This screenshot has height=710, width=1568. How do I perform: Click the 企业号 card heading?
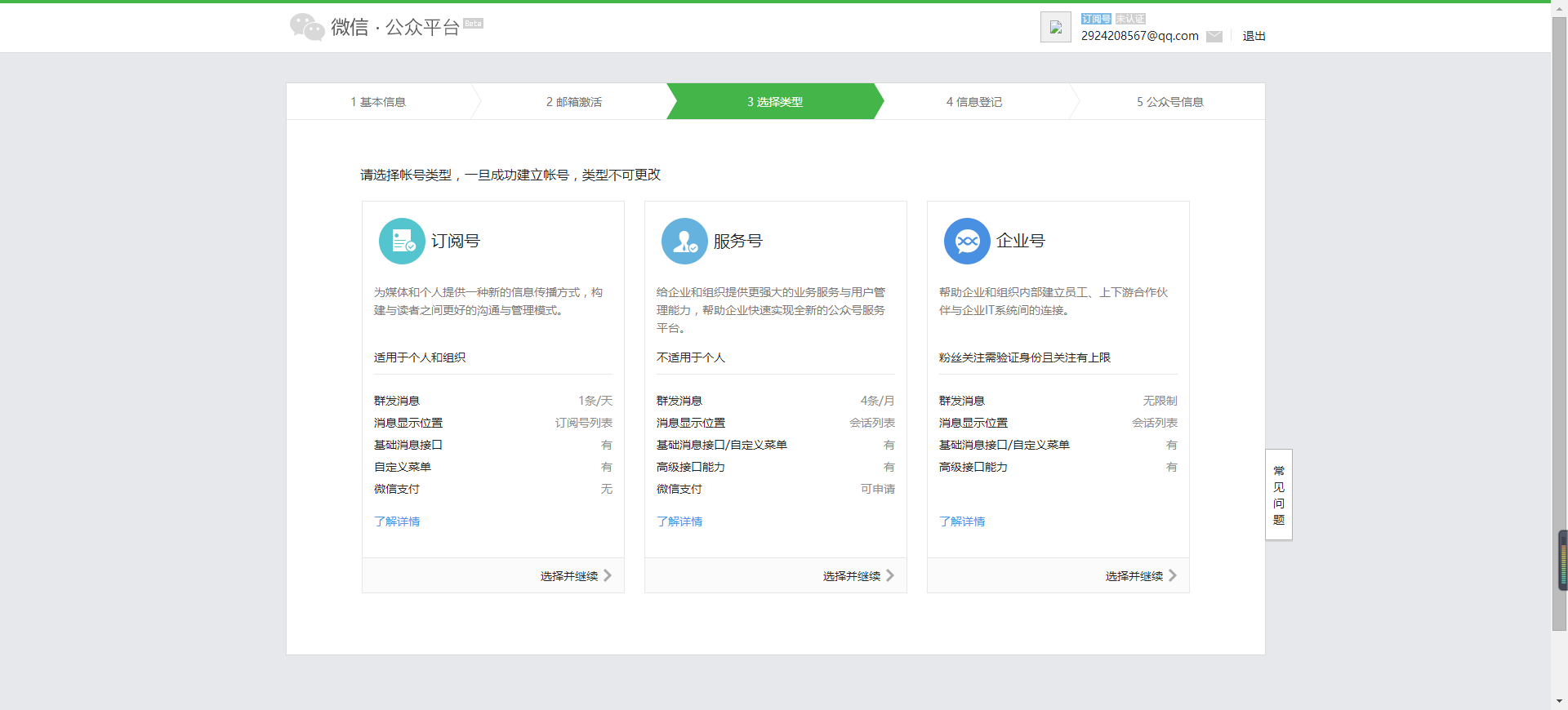pos(1021,241)
